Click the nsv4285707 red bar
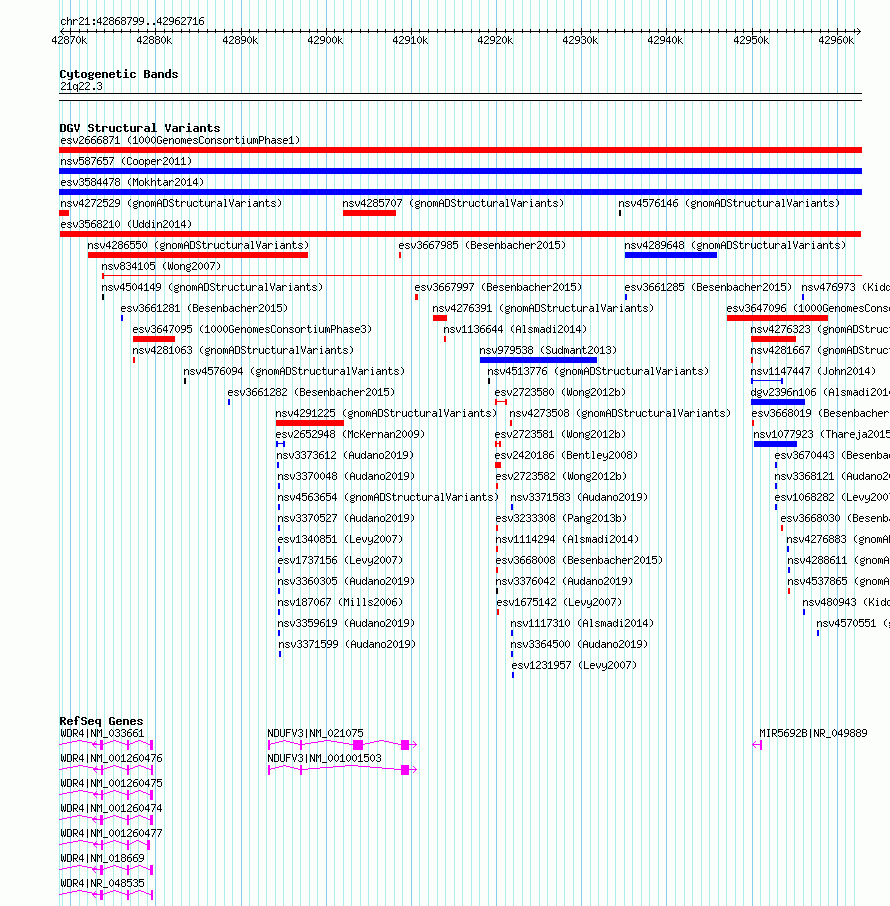Screen dimensions: 890x906 [x=369, y=213]
